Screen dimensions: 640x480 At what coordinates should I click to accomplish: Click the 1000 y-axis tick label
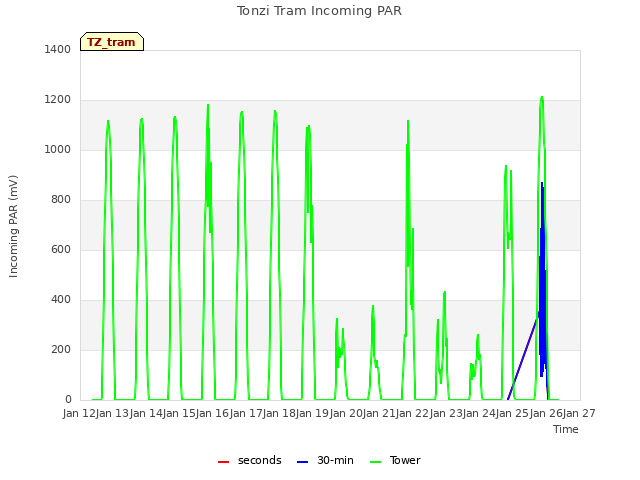pyautogui.click(x=58, y=149)
